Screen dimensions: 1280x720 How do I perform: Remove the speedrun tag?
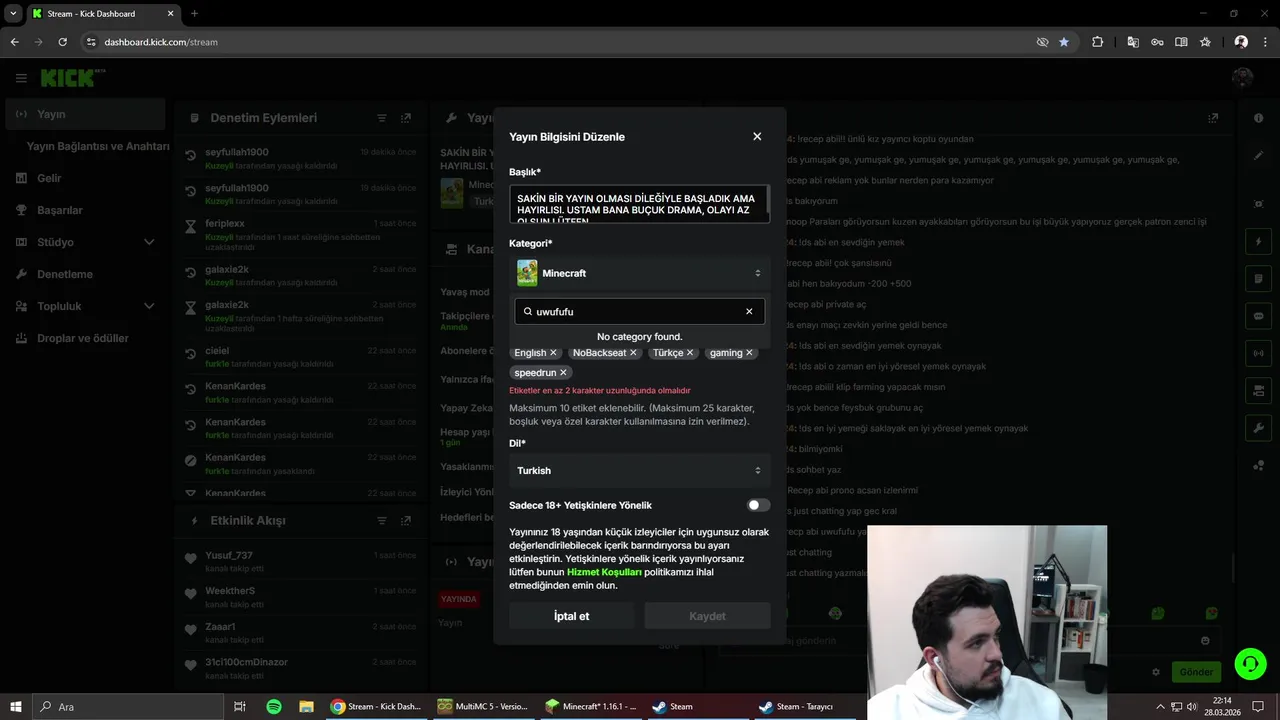pyautogui.click(x=563, y=373)
